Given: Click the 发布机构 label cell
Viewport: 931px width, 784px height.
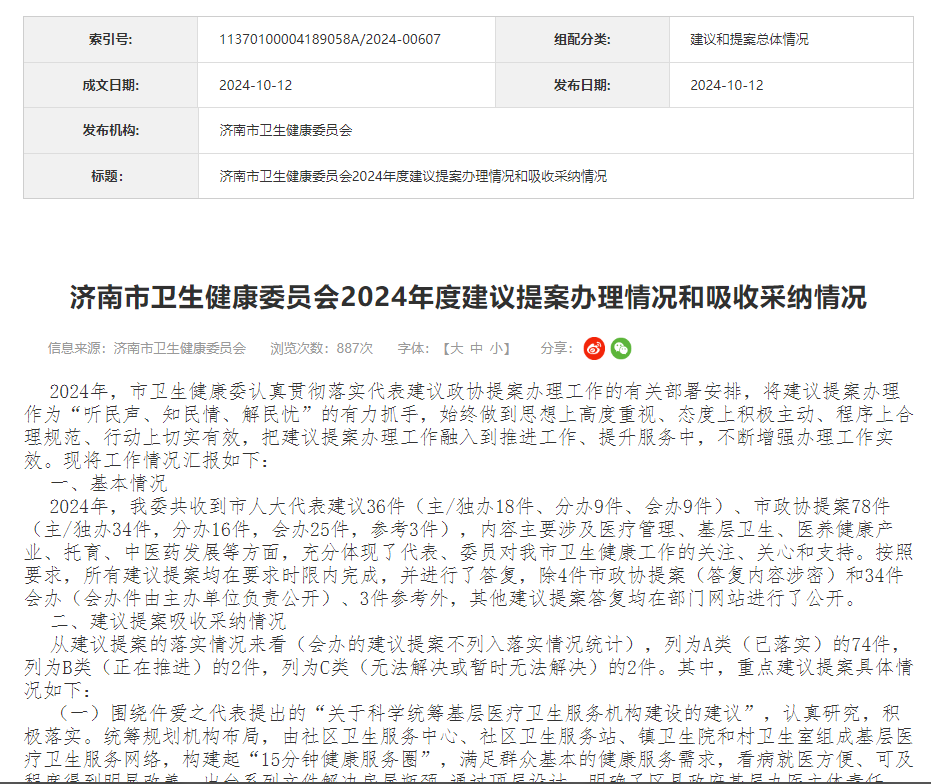Looking at the screenshot, I should (111, 131).
